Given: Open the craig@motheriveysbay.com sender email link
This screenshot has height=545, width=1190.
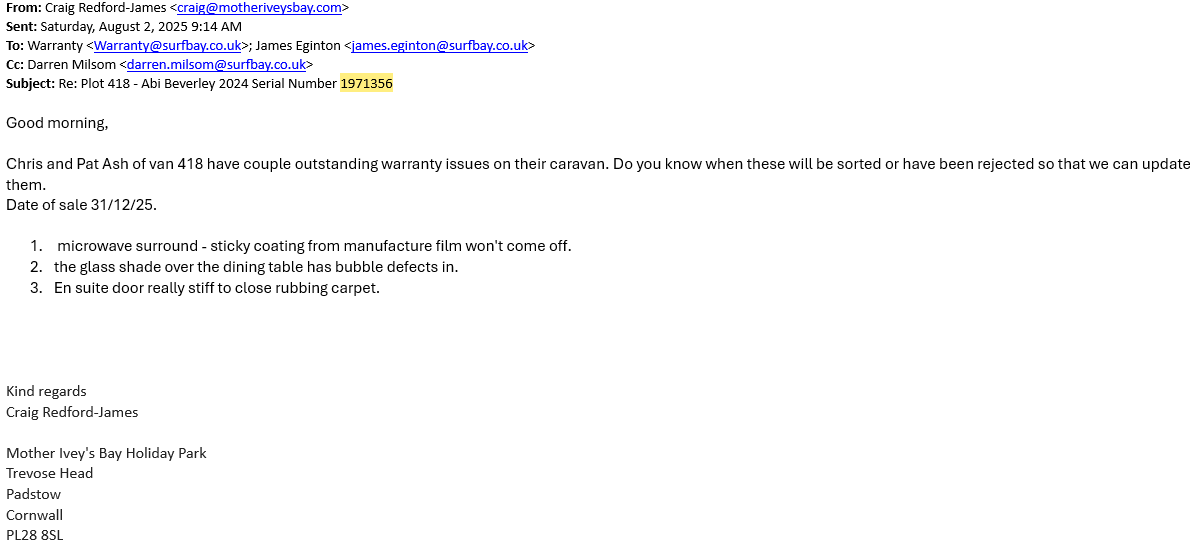Looking at the screenshot, I should click(x=260, y=8).
